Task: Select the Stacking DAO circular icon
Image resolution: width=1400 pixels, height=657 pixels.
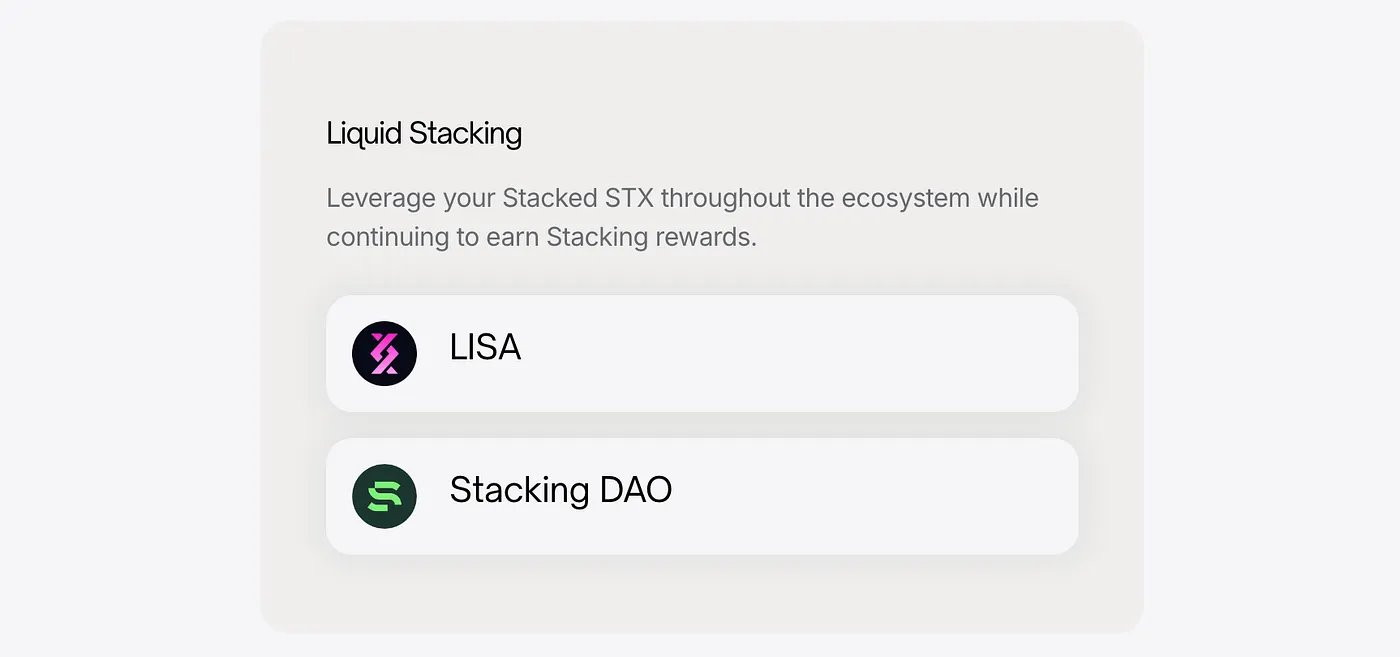Action: [x=384, y=496]
